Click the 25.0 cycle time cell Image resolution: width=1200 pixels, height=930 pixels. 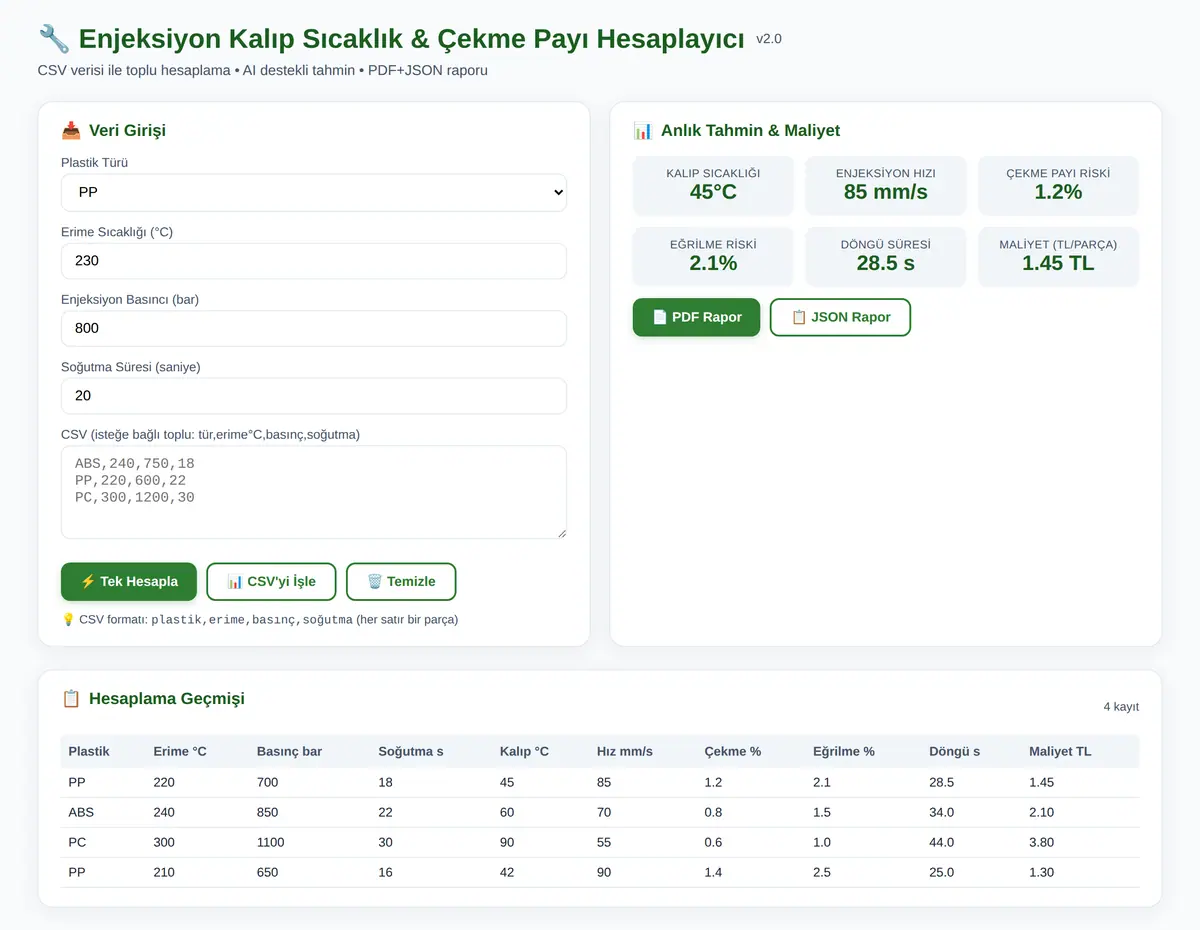click(941, 872)
